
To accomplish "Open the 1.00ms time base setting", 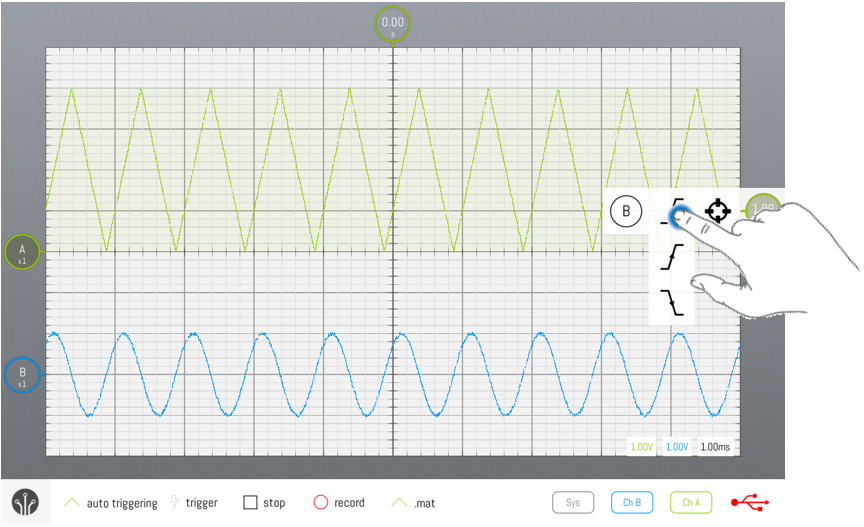I will tap(715, 447).
